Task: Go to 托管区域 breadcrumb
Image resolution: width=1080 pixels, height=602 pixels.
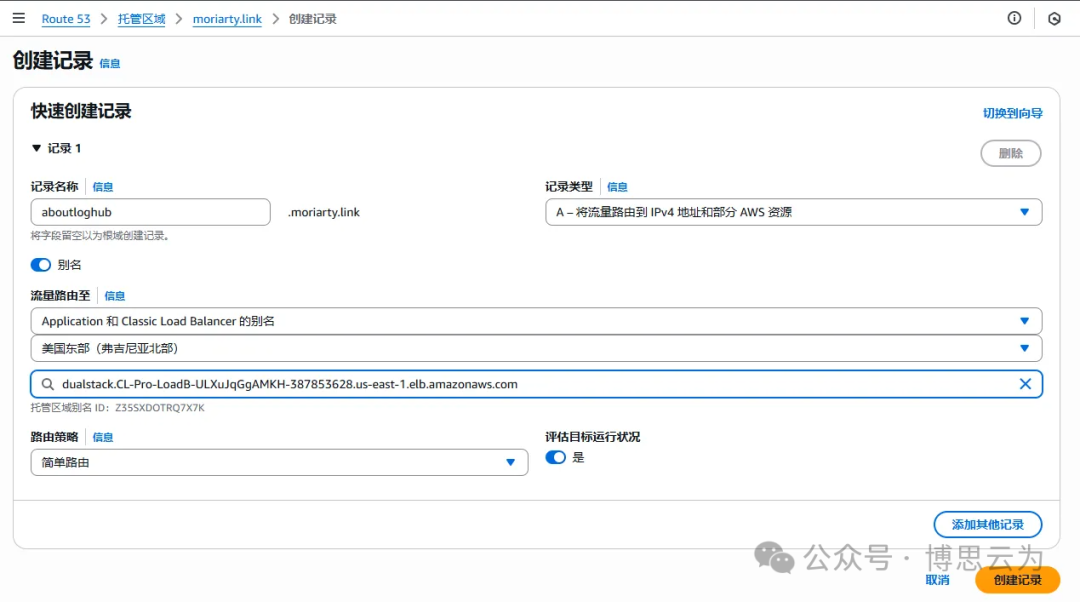Action: (x=141, y=19)
